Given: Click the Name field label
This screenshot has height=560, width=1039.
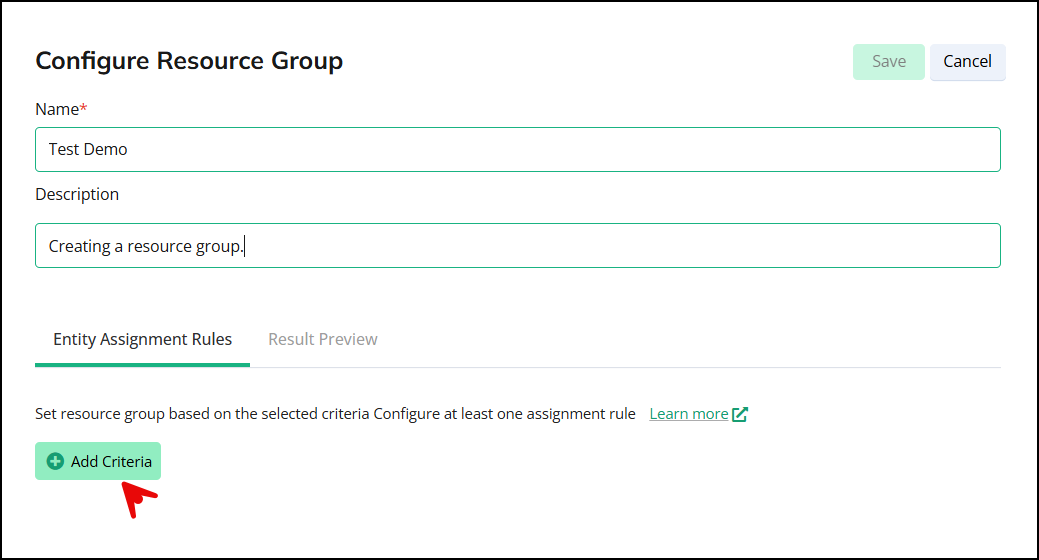Looking at the screenshot, I should coord(57,109).
